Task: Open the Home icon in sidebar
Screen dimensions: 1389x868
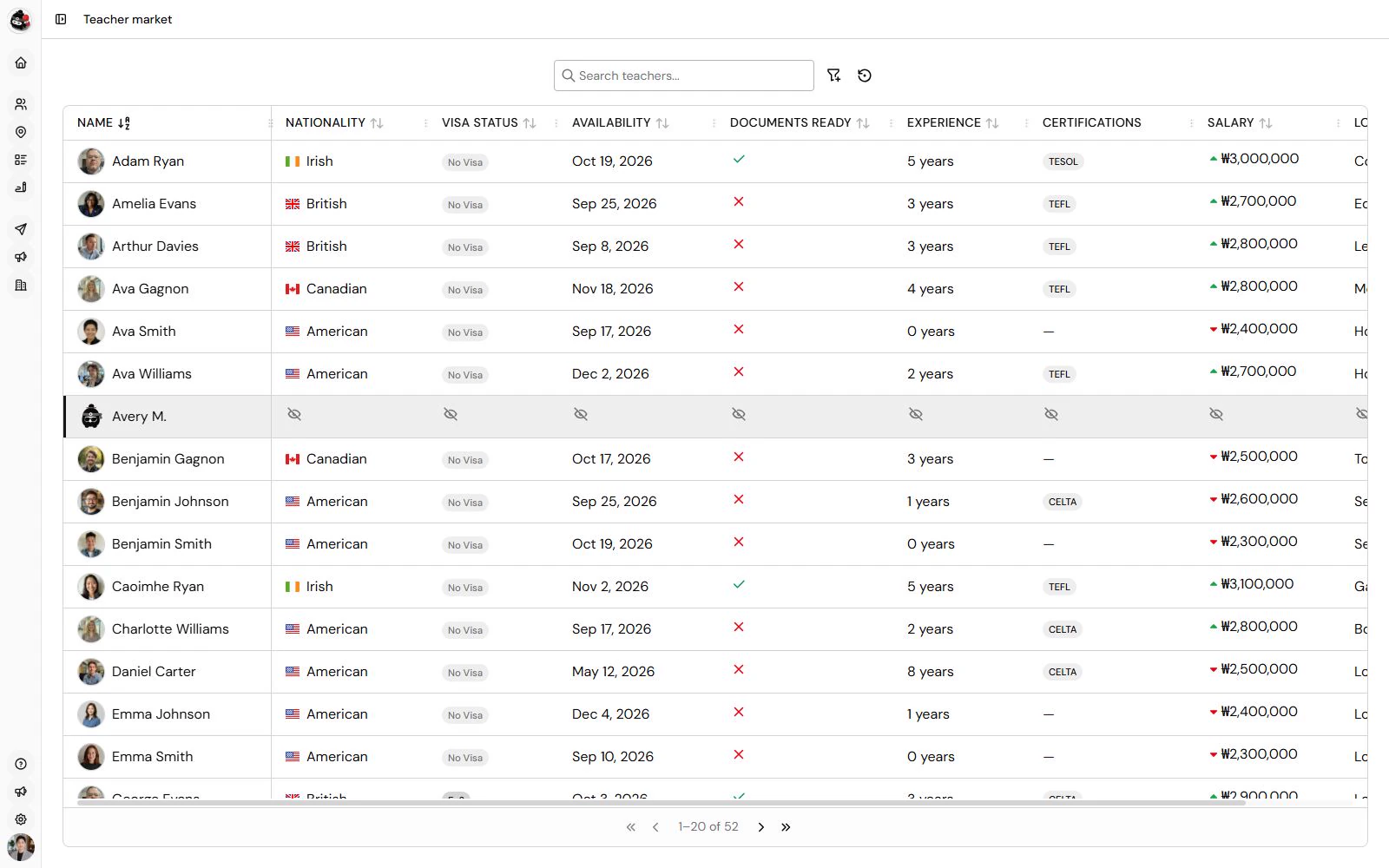Action: click(x=21, y=62)
